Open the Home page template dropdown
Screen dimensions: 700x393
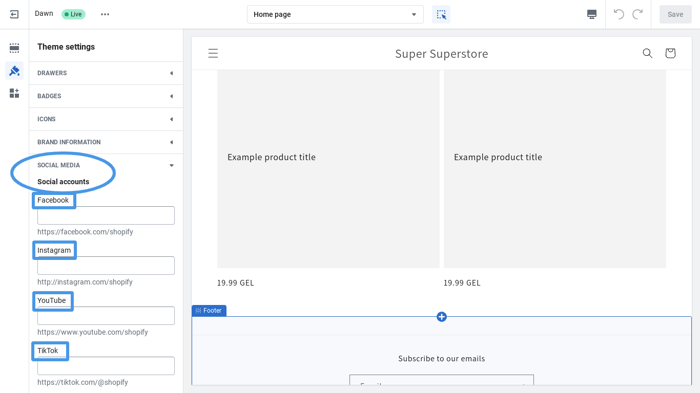point(335,14)
